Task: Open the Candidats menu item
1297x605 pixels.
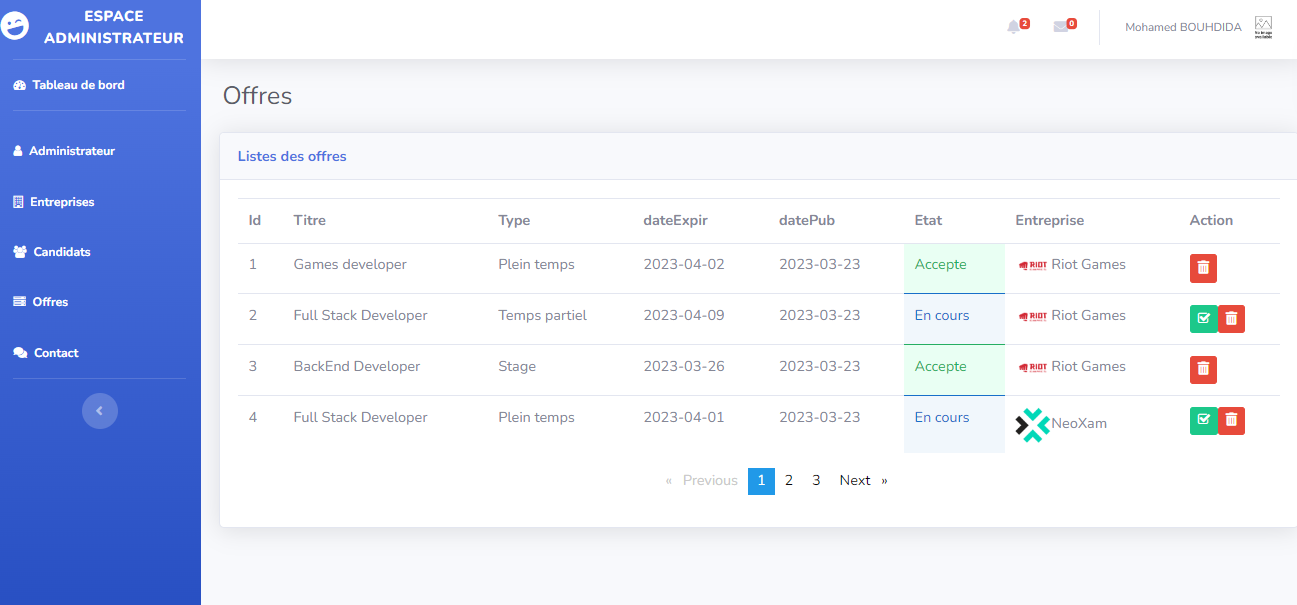Action: (62, 252)
